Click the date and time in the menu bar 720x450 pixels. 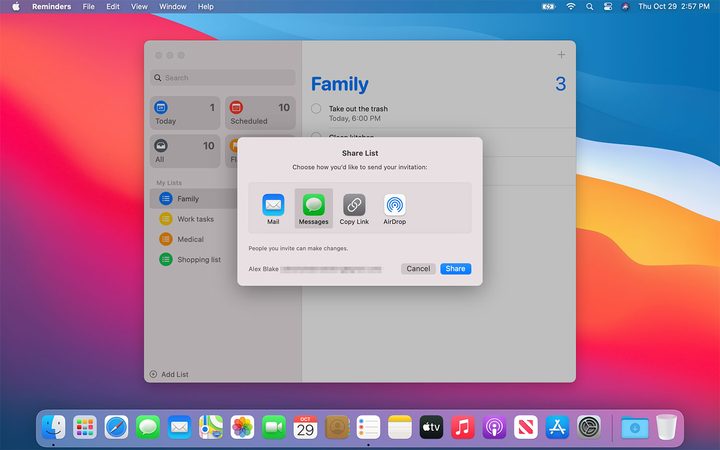point(674,6)
